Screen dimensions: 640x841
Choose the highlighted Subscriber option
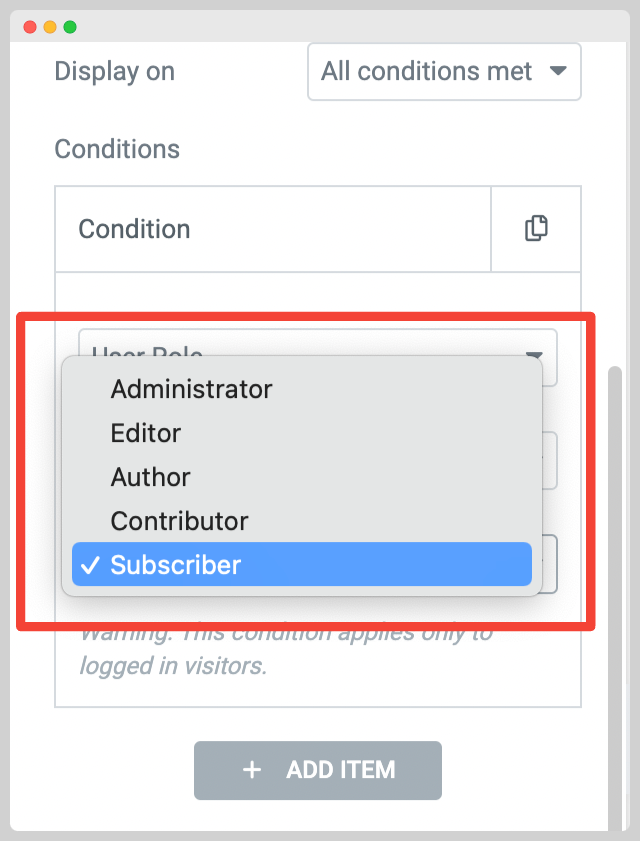[302, 564]
